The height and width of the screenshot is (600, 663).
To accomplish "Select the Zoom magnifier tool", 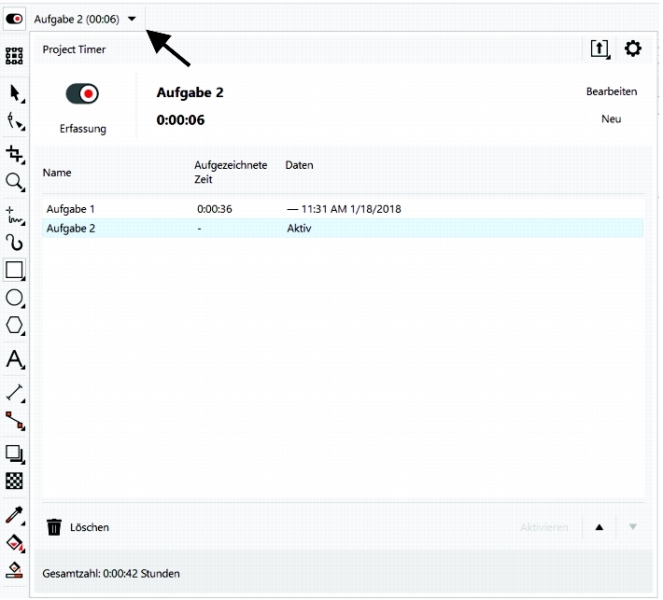I will (14, 181).
